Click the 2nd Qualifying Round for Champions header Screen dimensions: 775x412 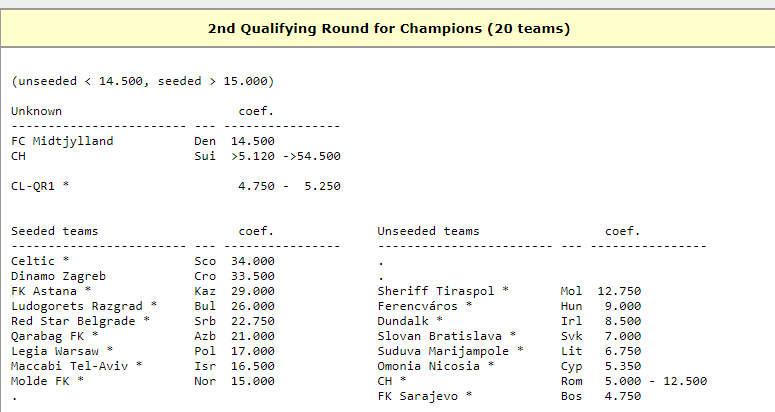pyautogui.click(x=388, y=29)
